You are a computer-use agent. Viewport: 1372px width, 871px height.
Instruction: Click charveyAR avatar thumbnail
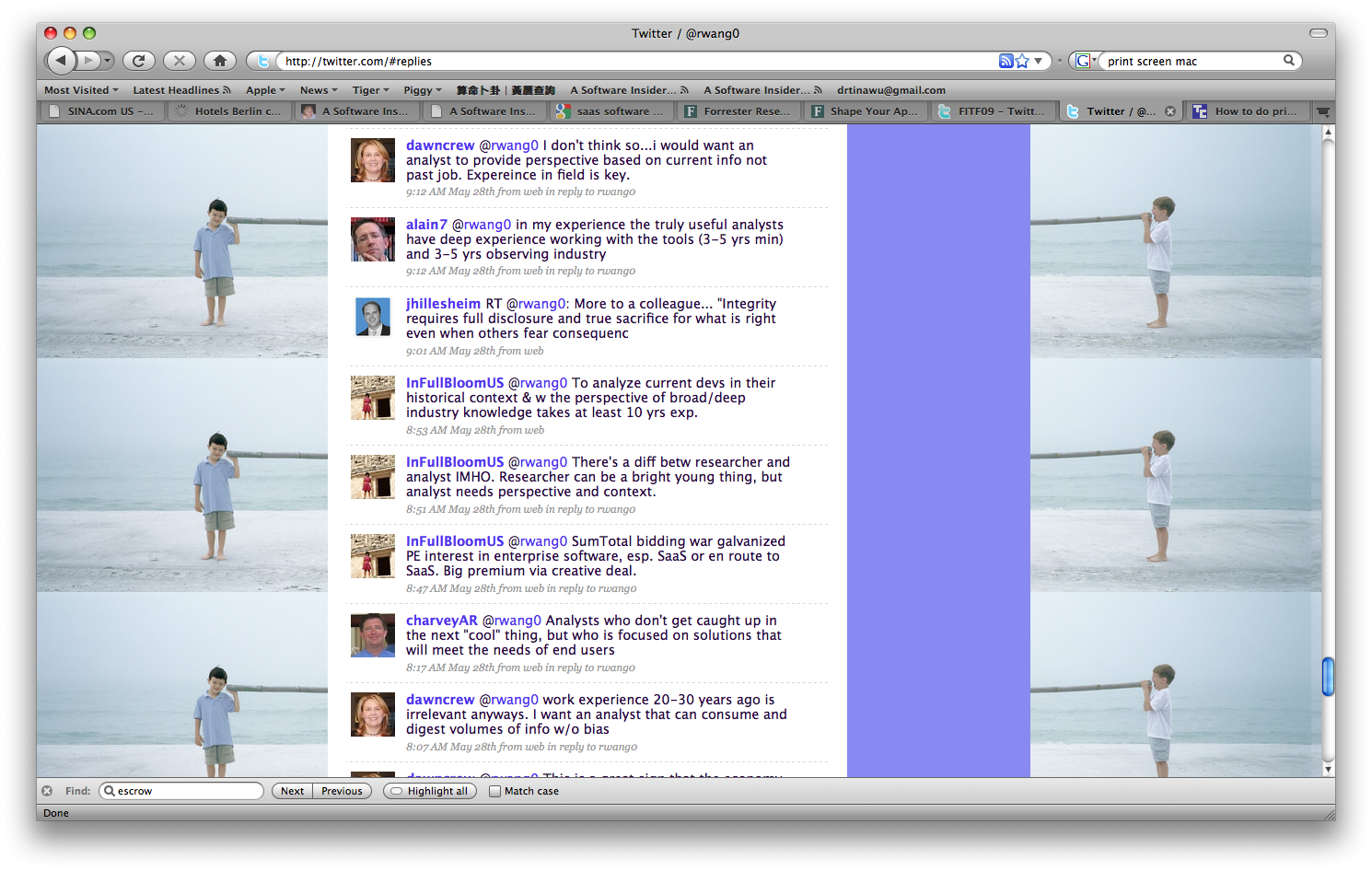tap(373, 635)
